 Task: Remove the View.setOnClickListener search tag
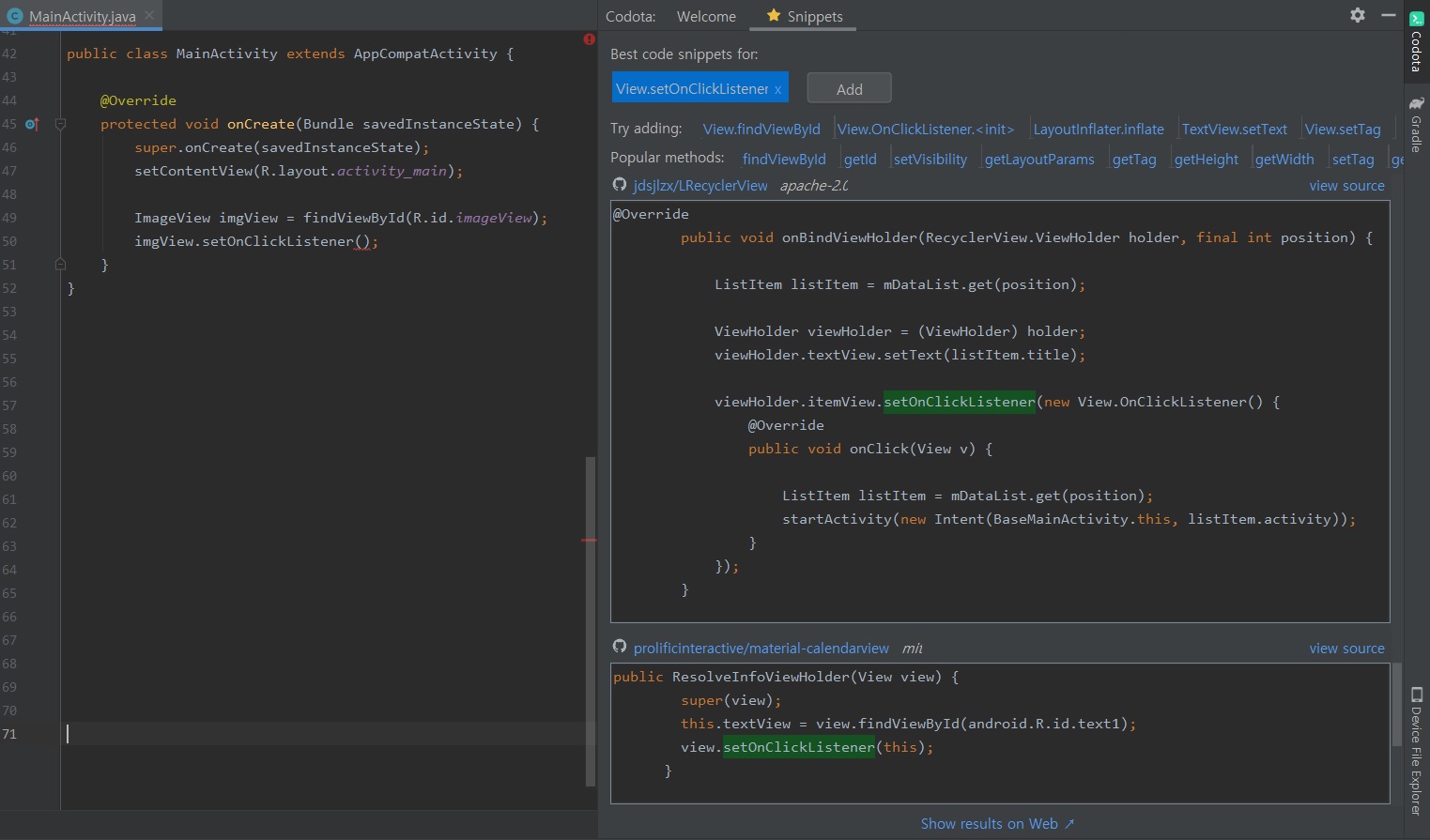pyautogui.click(x=777, y=90)
